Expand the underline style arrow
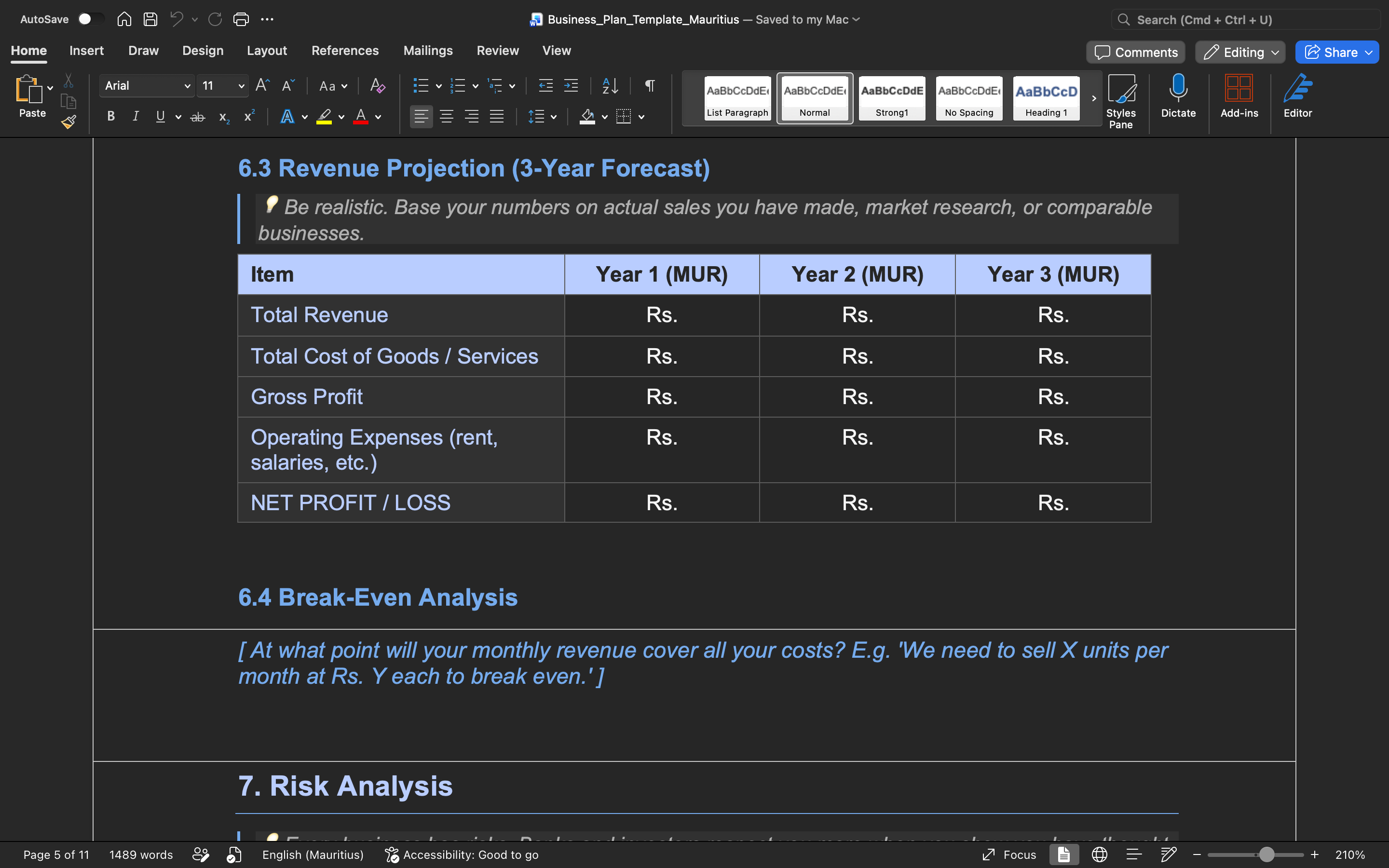Screen dimensions: 1389x868 [178, 117]
